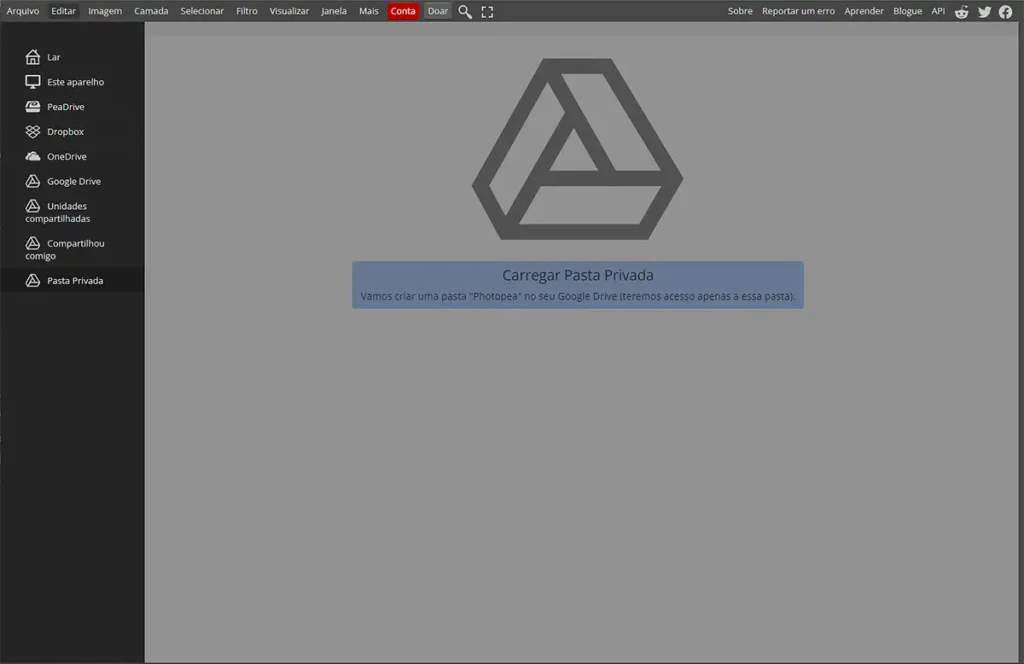Open the Sobre link
Image resolution: width=1024 pixels, height=664 pixels.
coord(740,11)
